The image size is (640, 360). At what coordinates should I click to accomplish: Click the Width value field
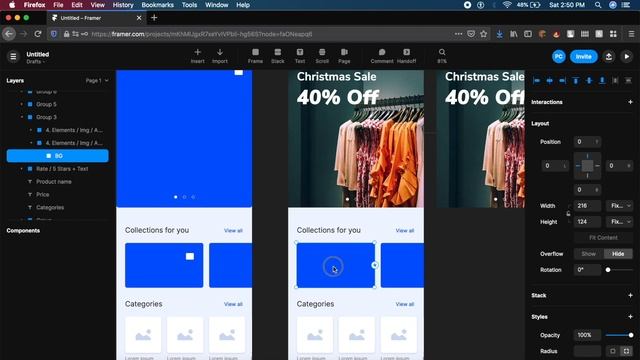[587, 206]
